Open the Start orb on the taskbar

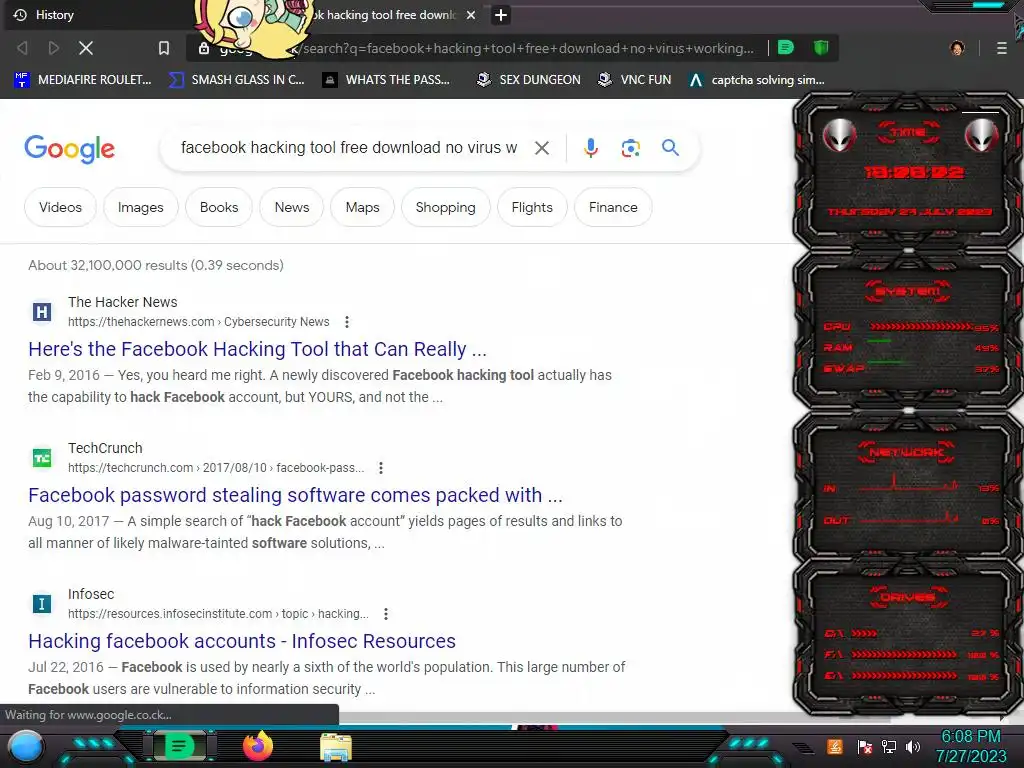[26, 747]
